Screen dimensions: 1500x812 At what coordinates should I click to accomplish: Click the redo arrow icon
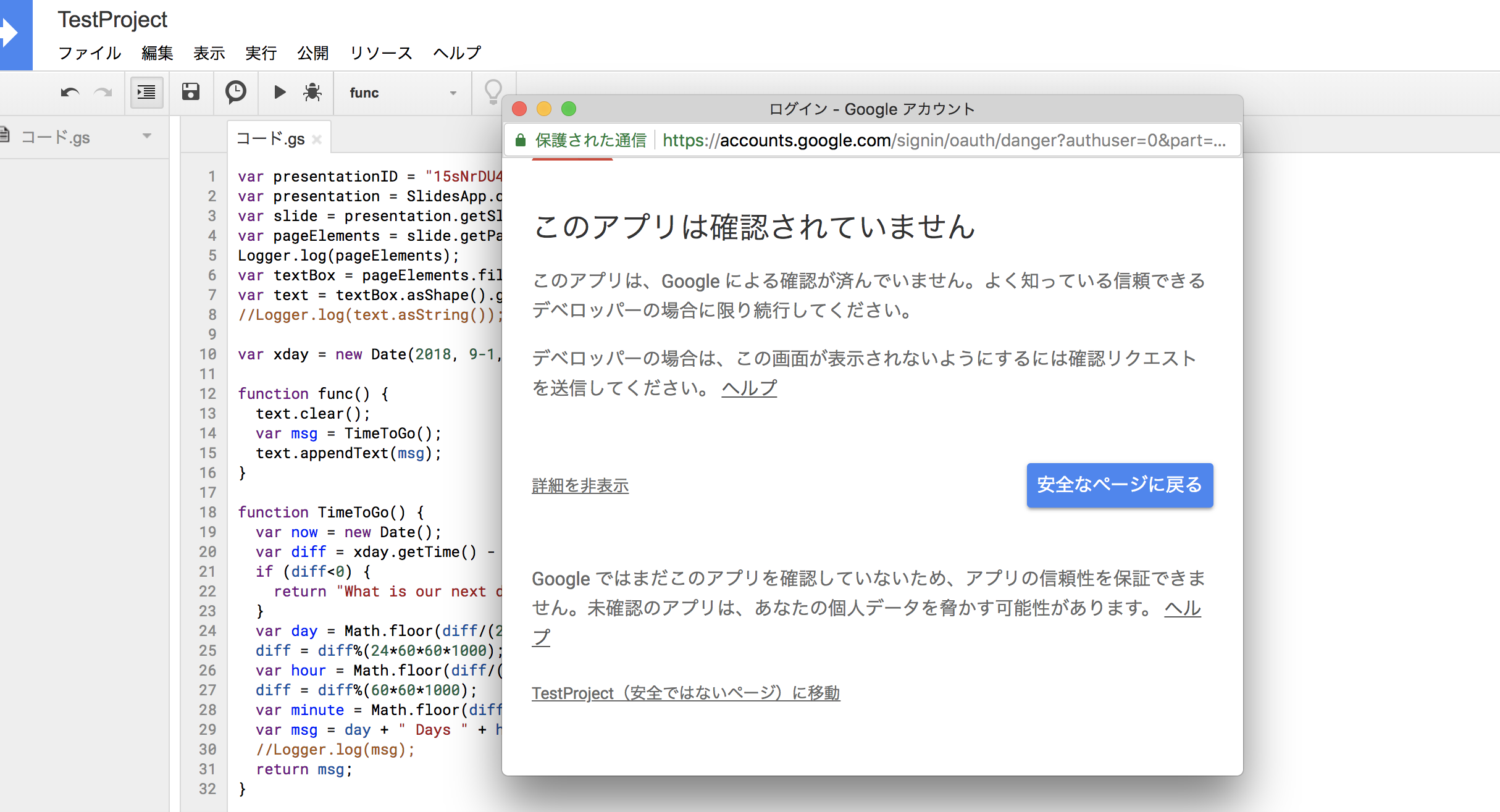click(103, 93)
